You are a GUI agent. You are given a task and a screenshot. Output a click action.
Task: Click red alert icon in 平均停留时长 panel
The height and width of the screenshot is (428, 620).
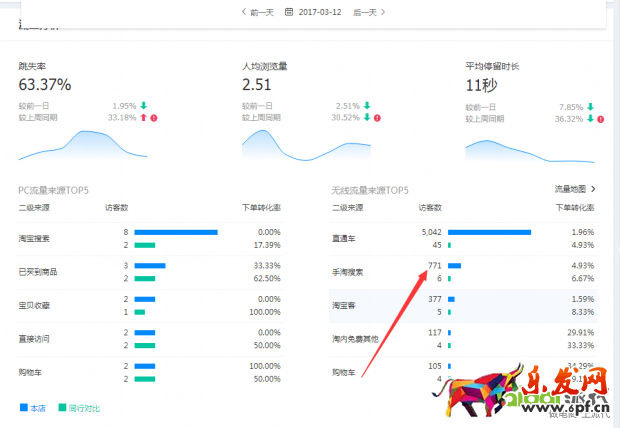point(601,118)
